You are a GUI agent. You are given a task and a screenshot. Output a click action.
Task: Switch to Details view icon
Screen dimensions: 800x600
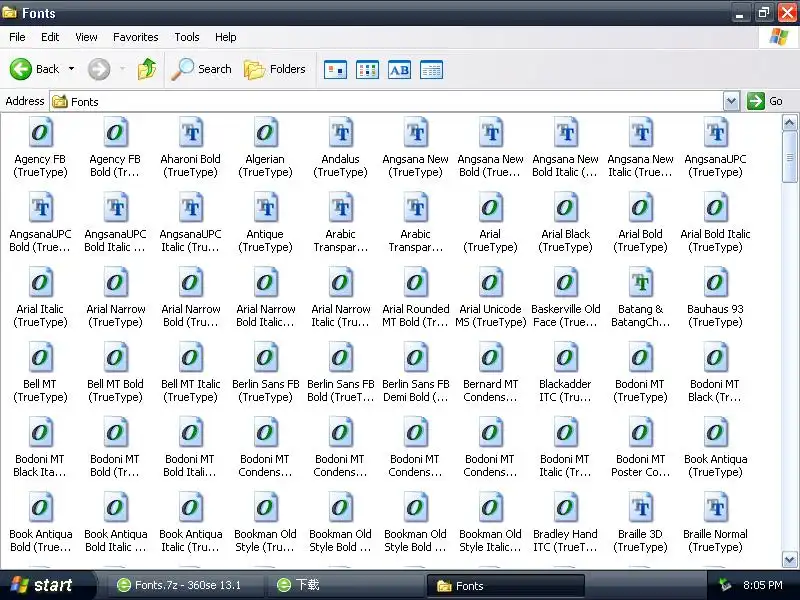pos(431,70)
